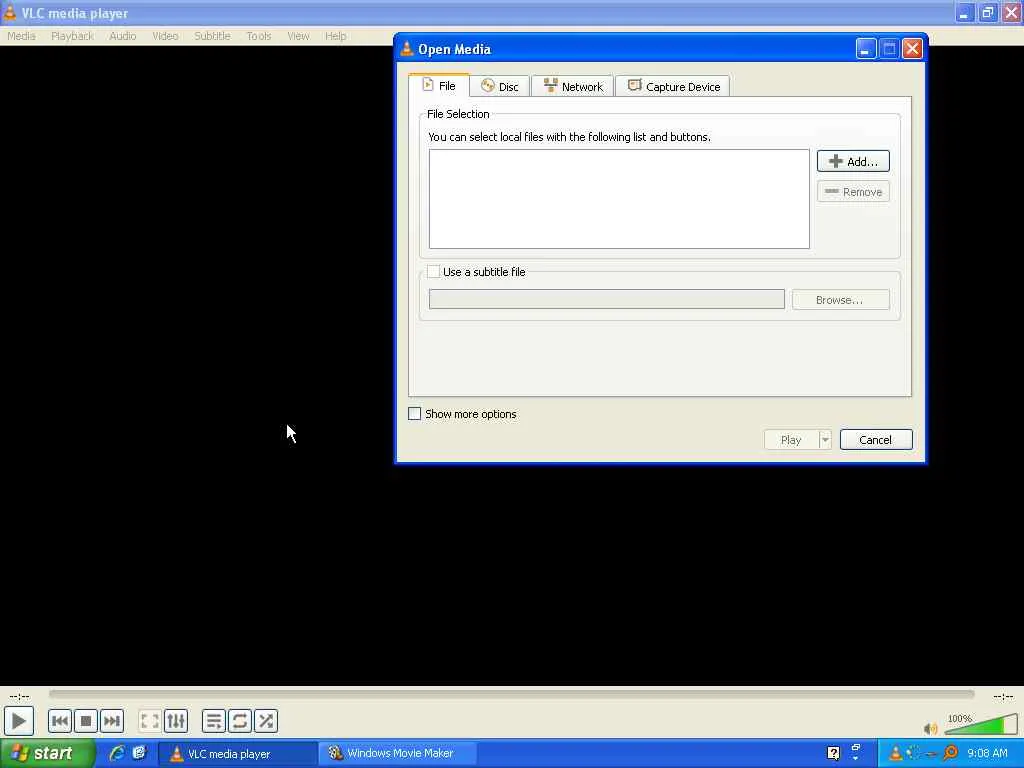Enable Use a subtitle file checkbox
This screenshot has width=1024, height=768.
pyautogui.click(x=434, y=272)
